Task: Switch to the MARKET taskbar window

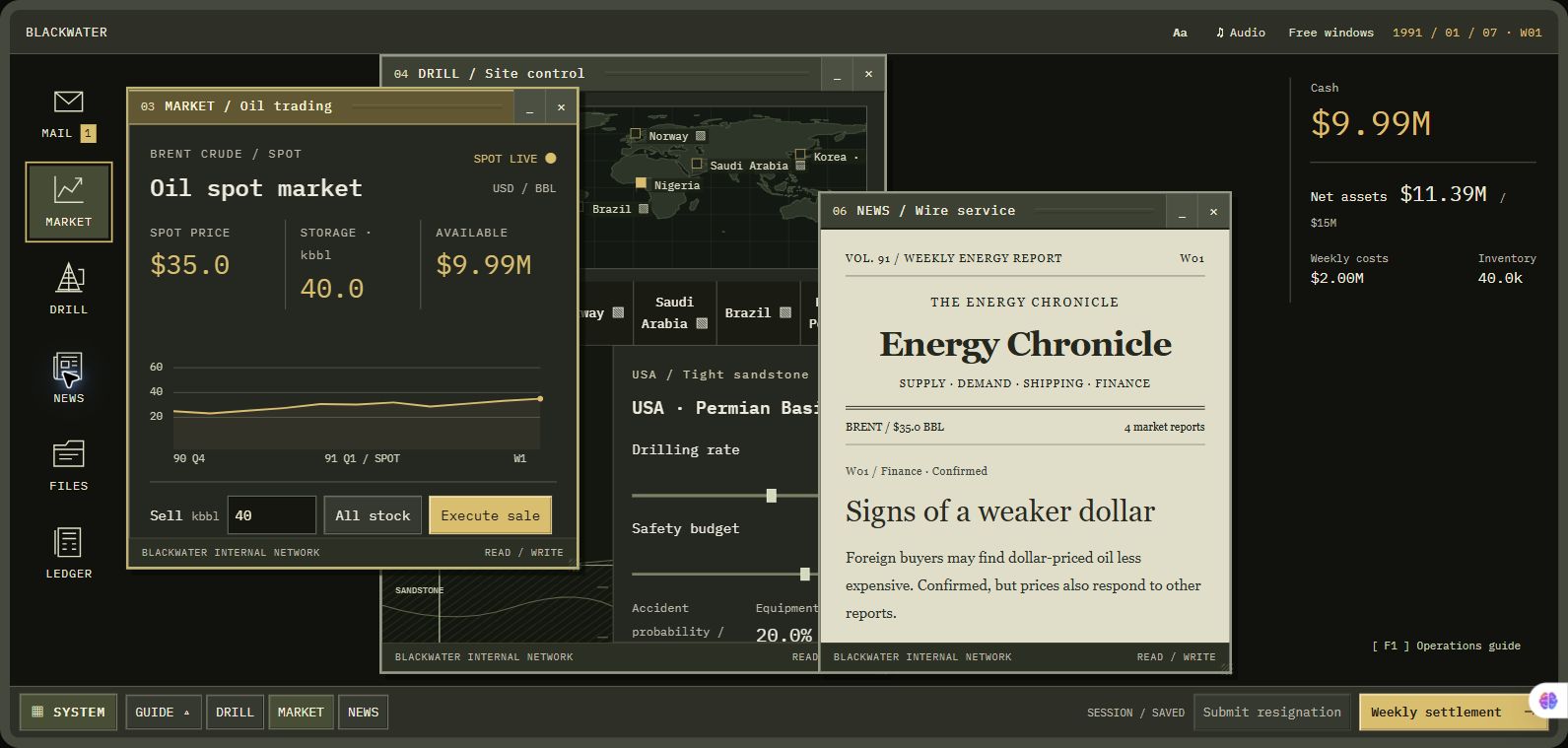Action: [x=301, y=712]
